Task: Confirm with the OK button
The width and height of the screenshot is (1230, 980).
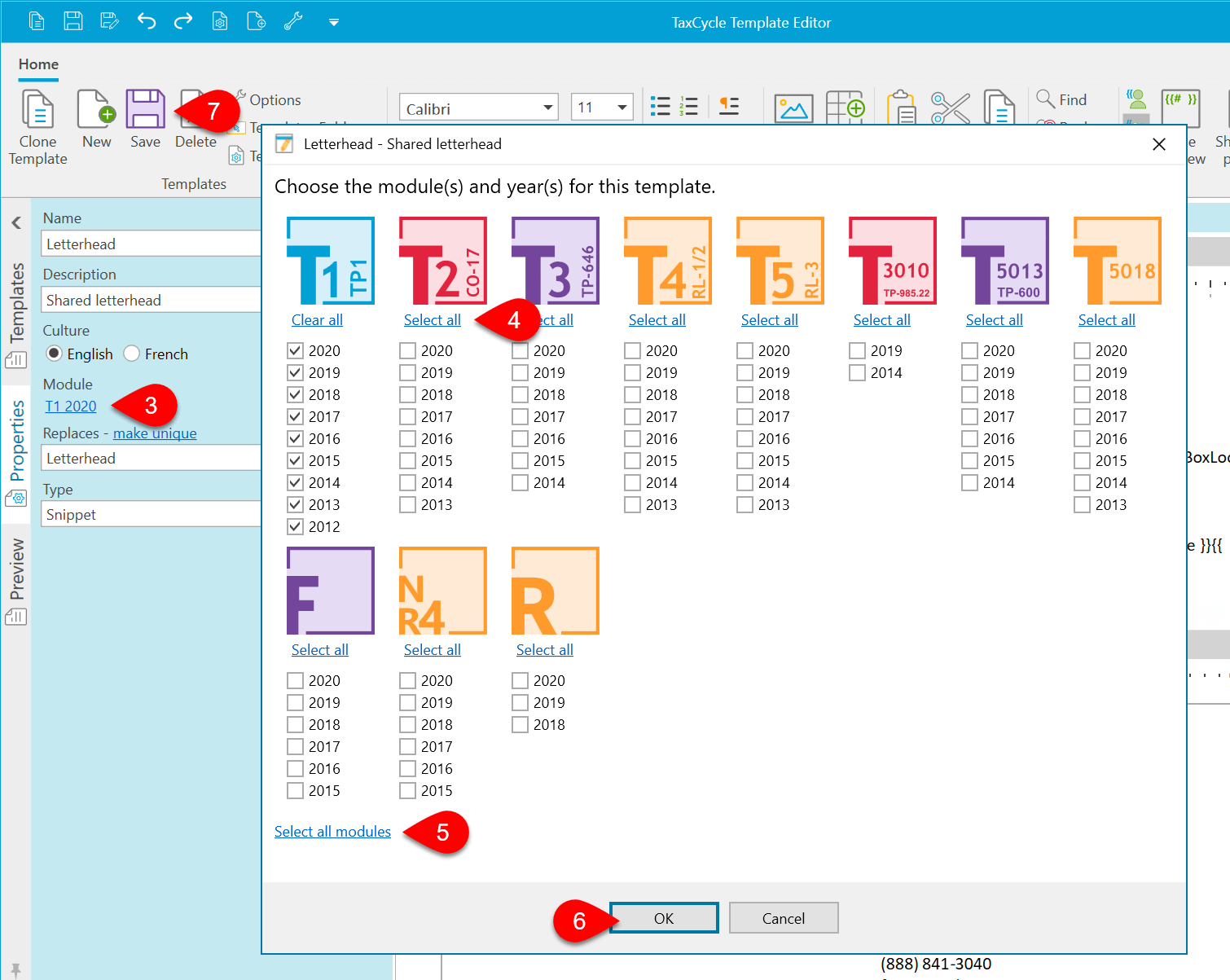Action: [664, 918]
